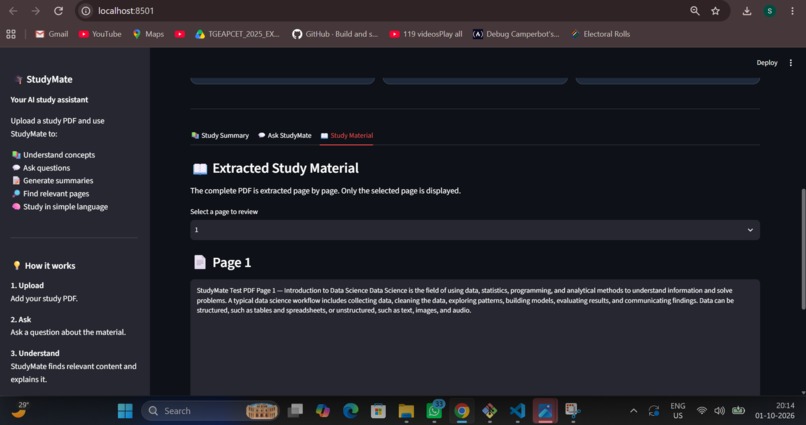Open Visual Studio Code from the taskbar
The height and width of the screenshot is (425, 806).
coord(517,411)
